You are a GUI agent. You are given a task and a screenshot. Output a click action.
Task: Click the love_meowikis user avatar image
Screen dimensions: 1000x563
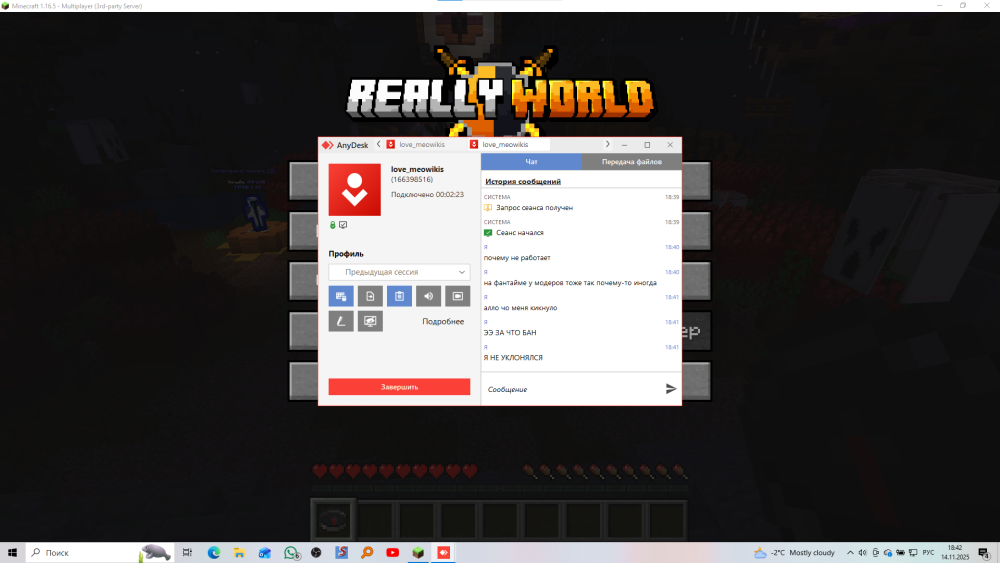pyautogui.click(x=355, y=190)
